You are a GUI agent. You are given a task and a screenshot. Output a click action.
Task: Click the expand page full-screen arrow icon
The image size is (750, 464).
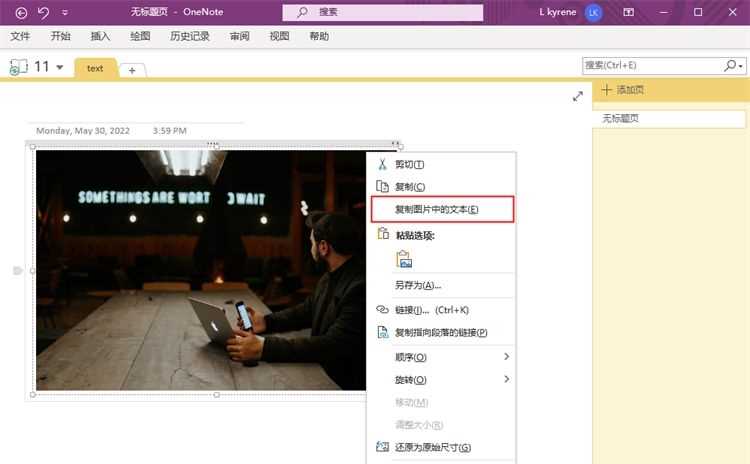coord(578,96)
